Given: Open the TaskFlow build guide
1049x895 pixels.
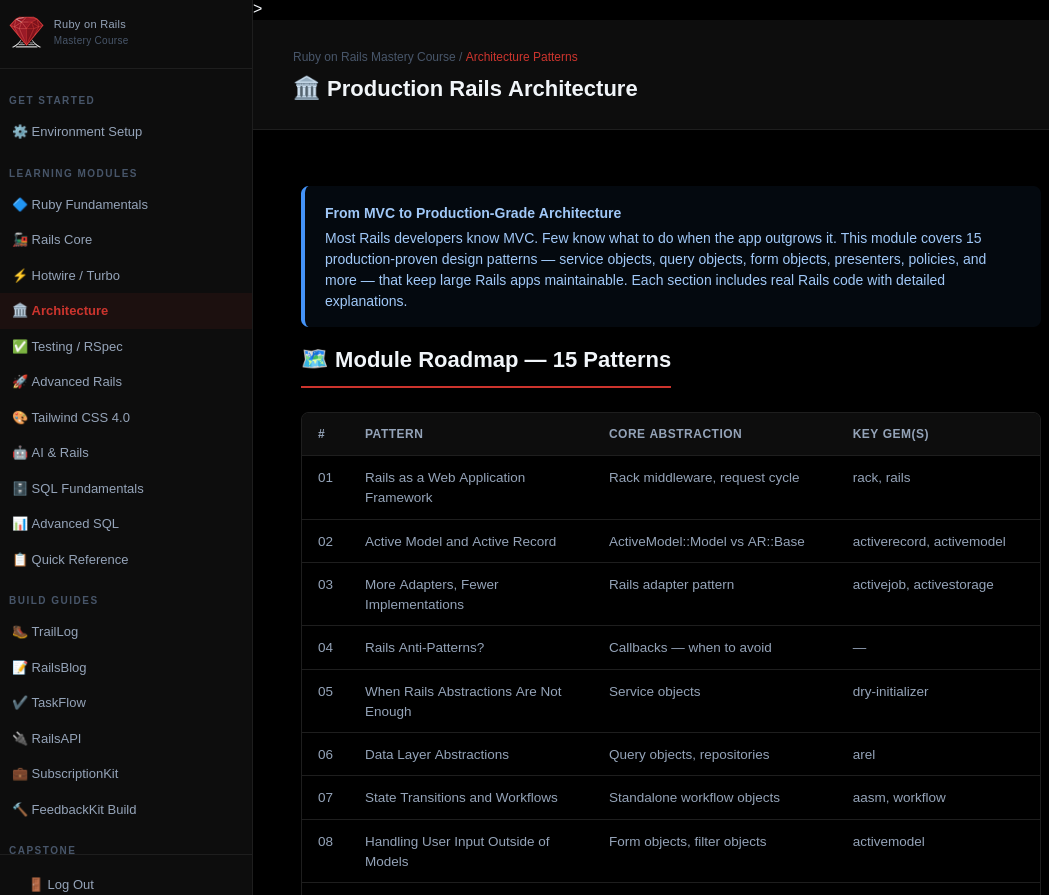Looking at the screenshot, I should click(126, 702).
